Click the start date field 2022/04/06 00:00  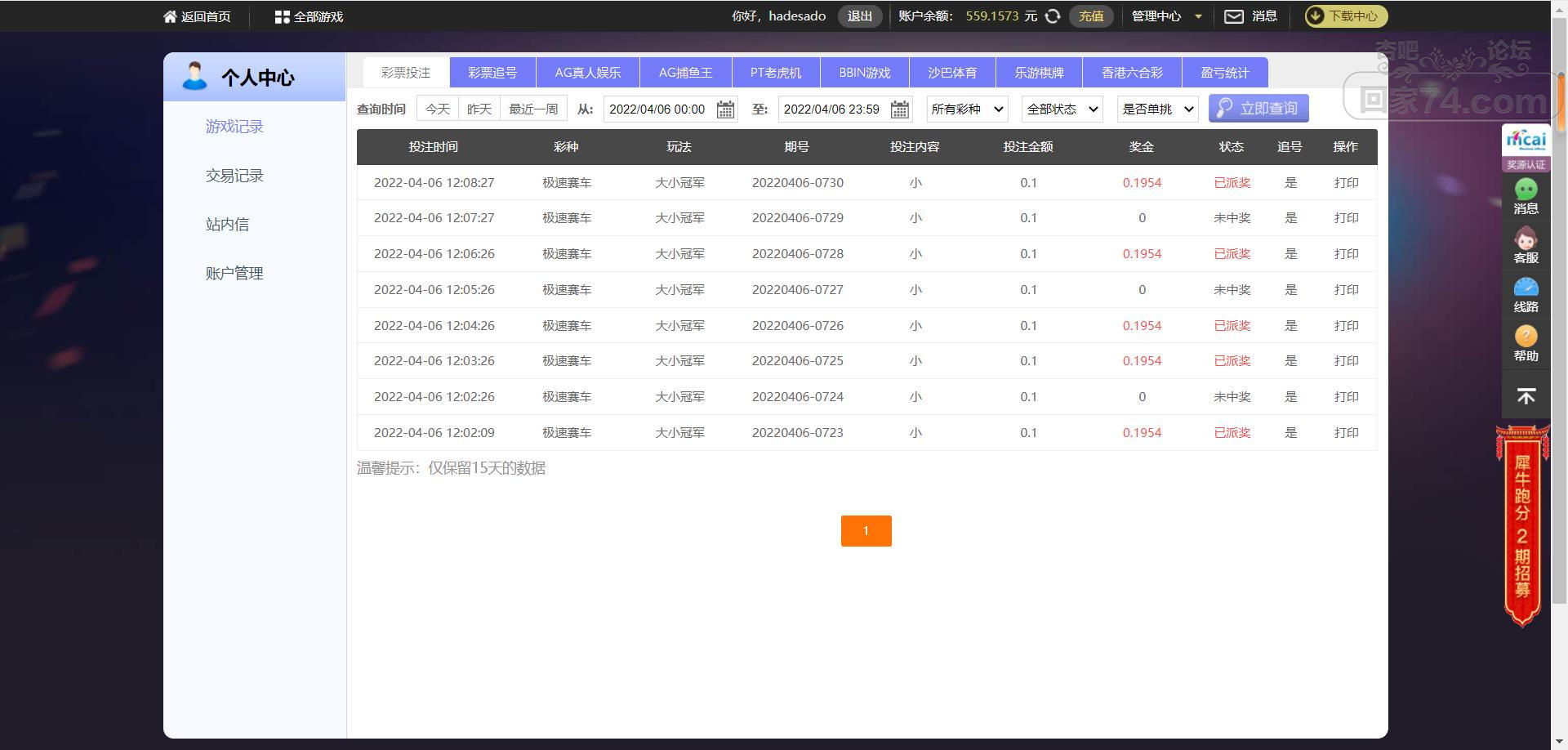[x=670, y=109]
